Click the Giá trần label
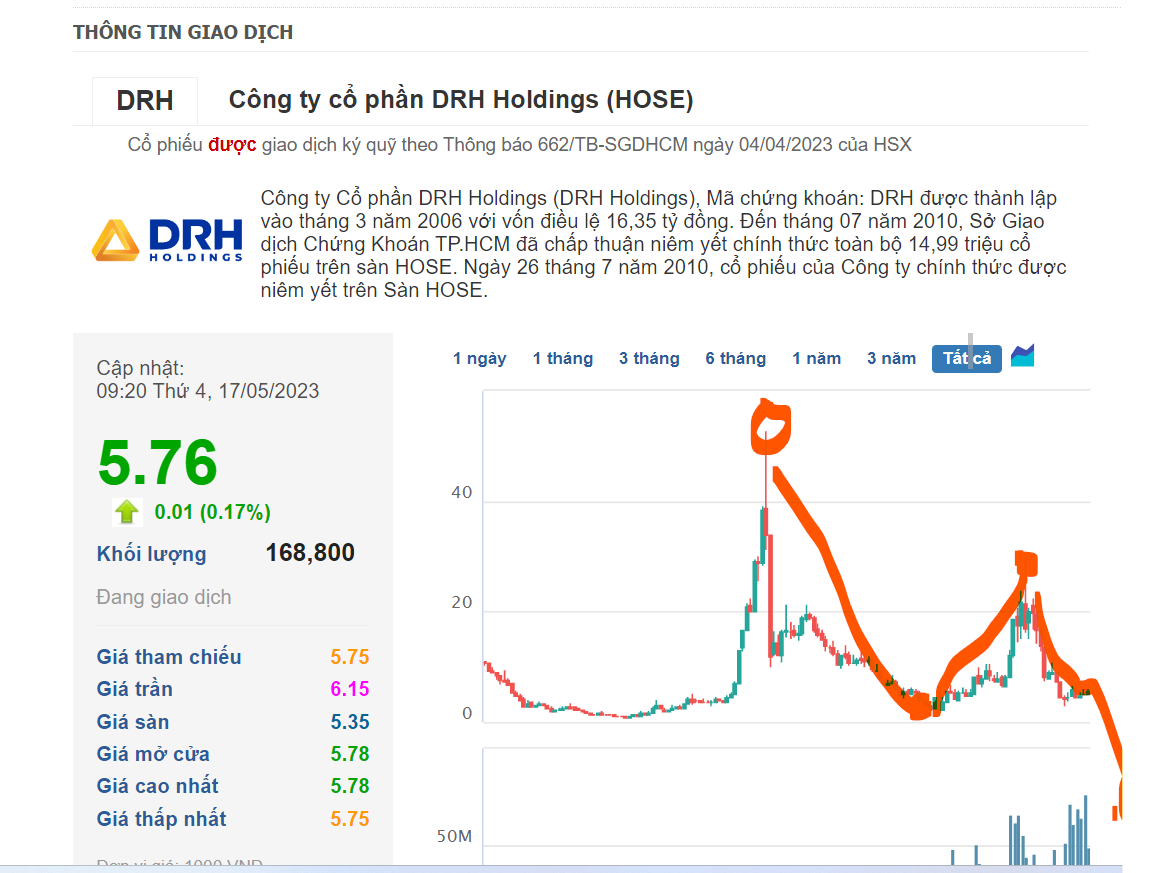 click(135, 689)
